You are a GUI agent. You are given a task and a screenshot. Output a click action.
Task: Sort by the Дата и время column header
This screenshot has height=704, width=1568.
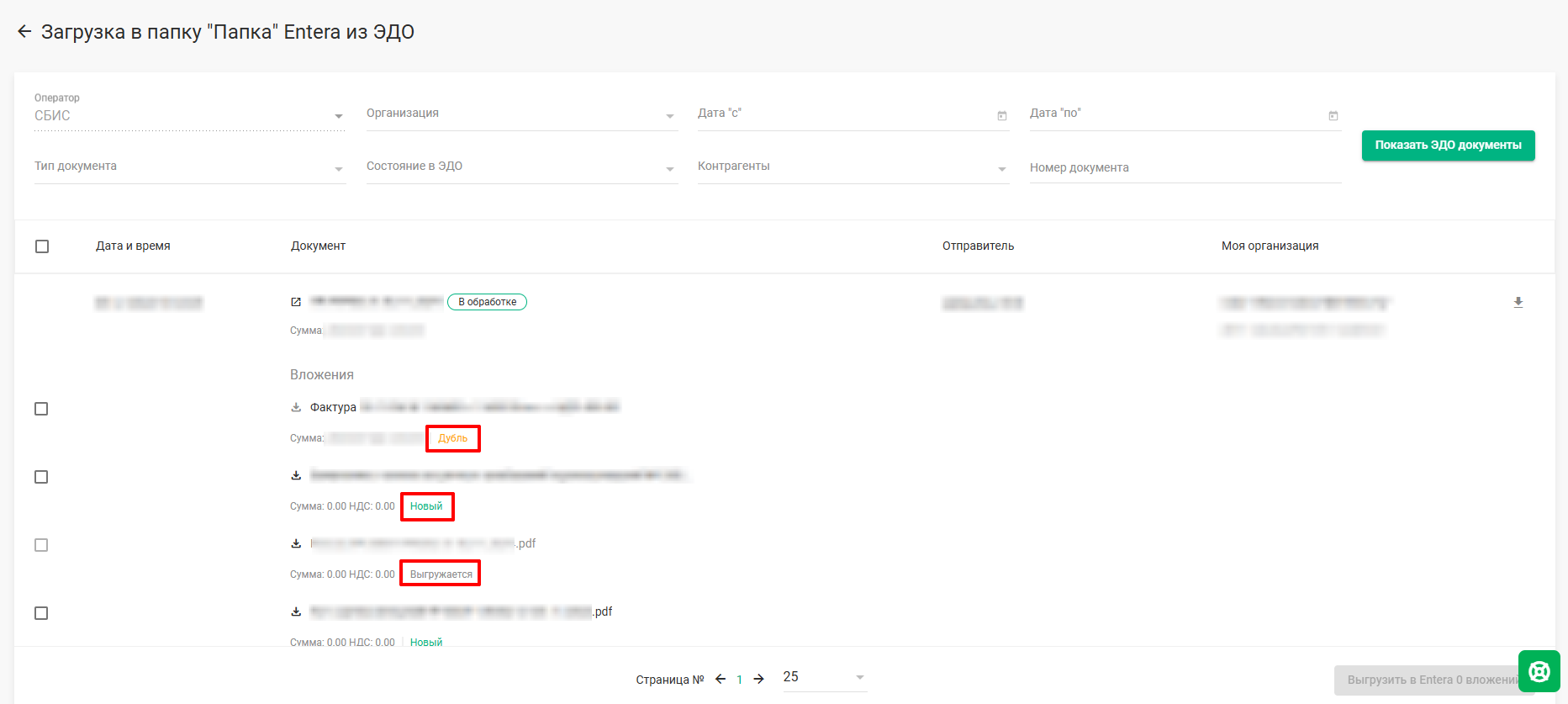[133, 246]
